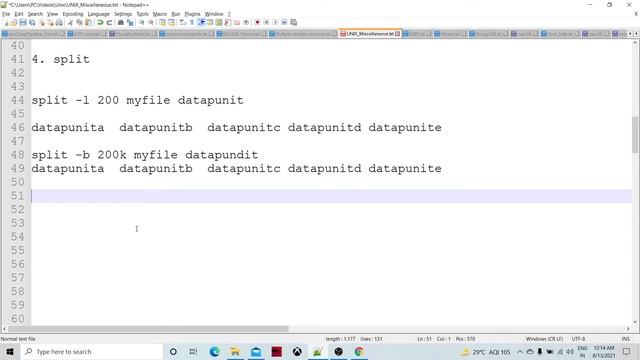Open the Macro menu

(160, 14)
